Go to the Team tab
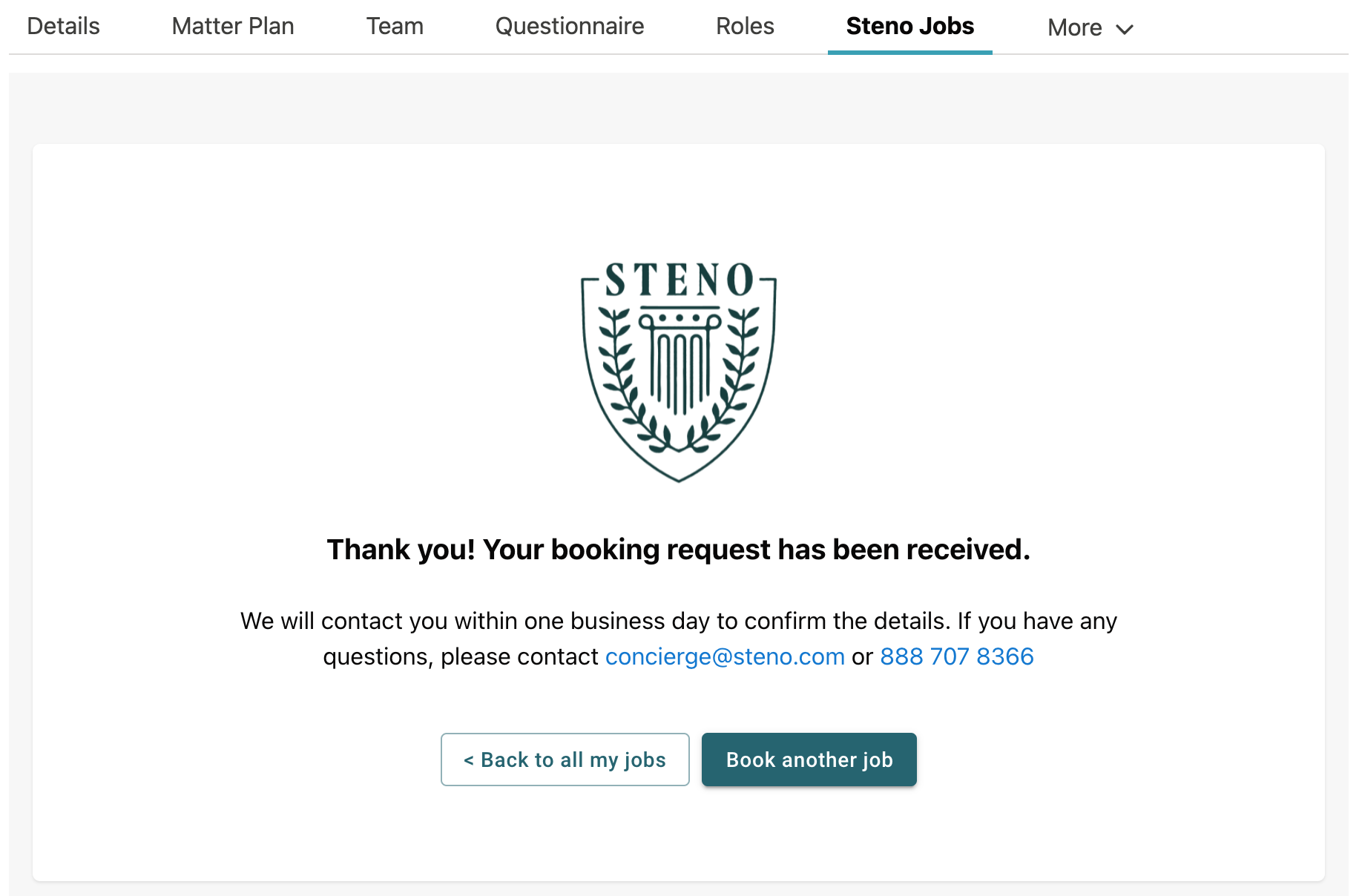 click(395, 27)
